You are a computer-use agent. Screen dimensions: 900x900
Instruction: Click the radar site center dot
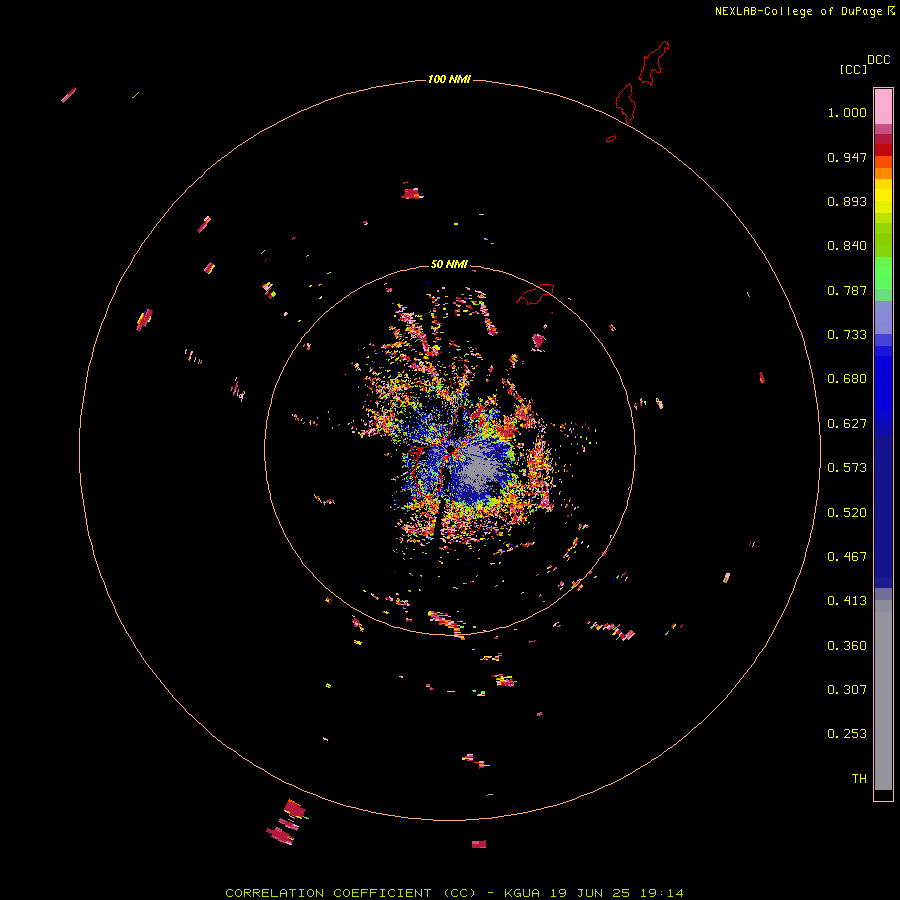tap(451, 449)
